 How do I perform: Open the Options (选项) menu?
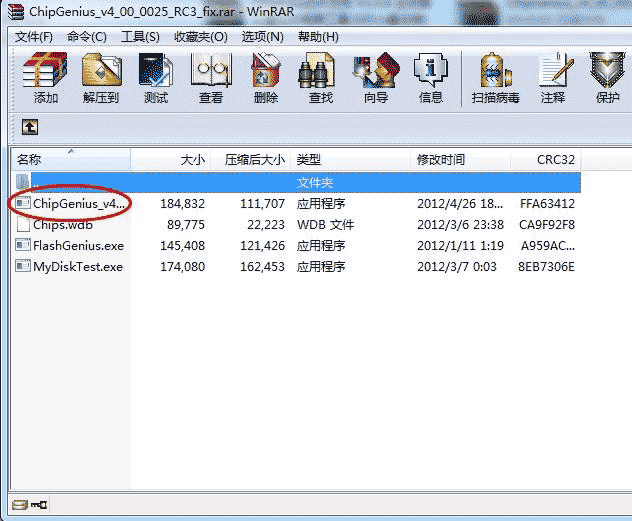coord(262,37)
